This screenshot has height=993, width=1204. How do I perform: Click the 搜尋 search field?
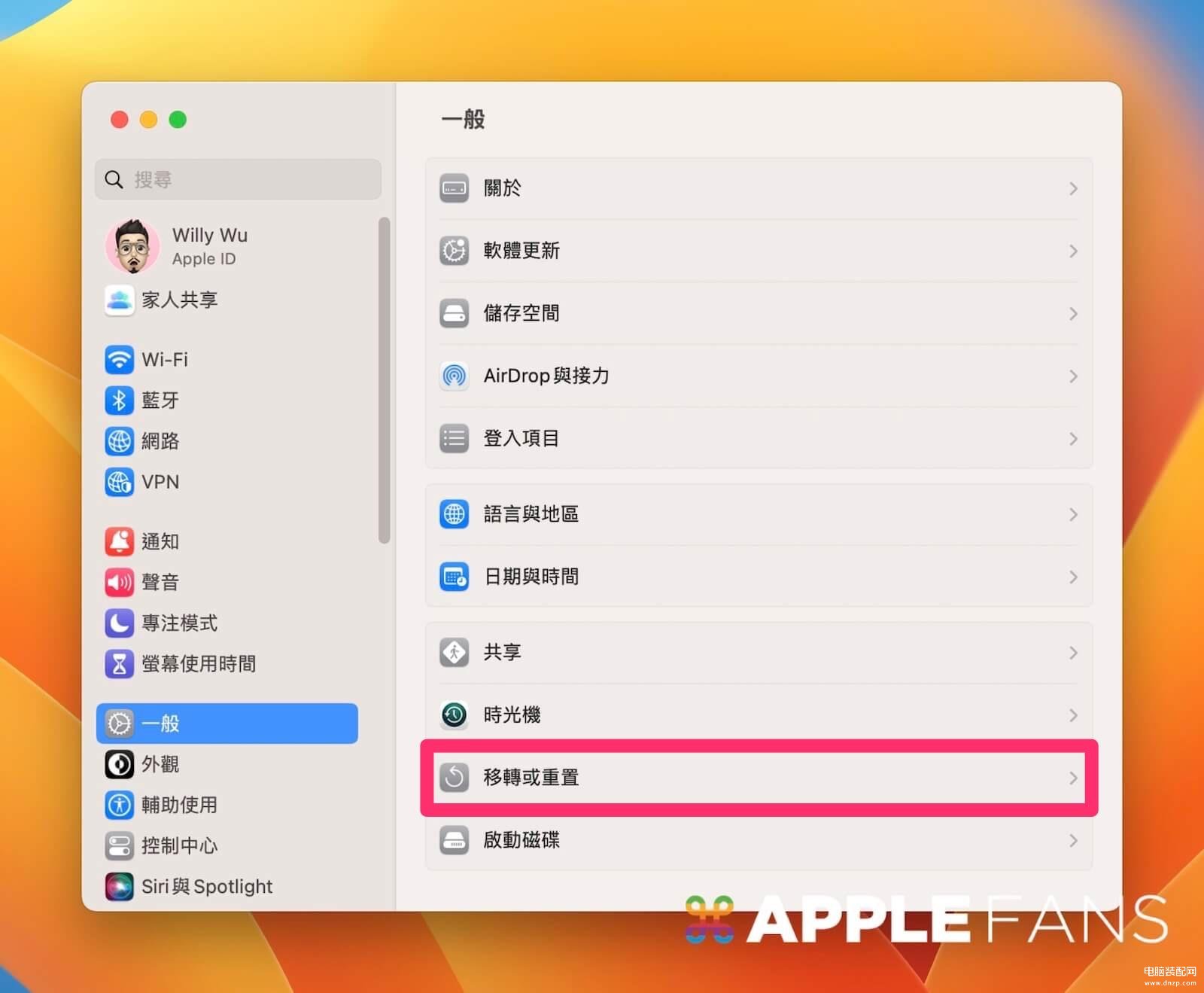coord(238,179)
